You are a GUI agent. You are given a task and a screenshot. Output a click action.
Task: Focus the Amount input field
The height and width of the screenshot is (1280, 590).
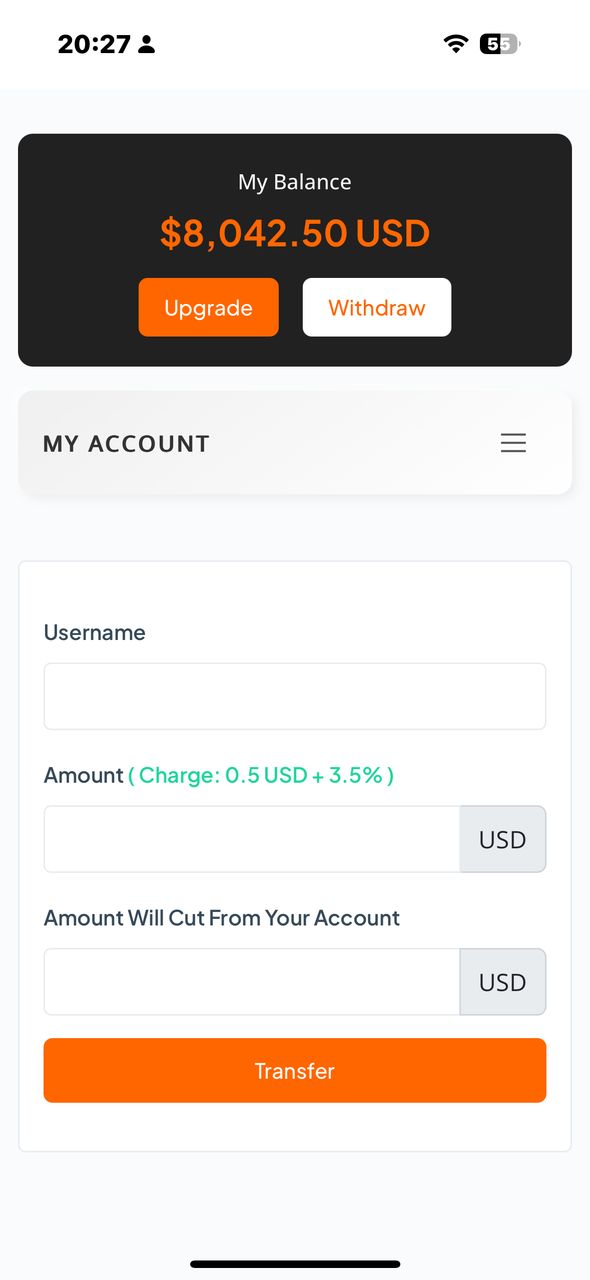[252, 839]
